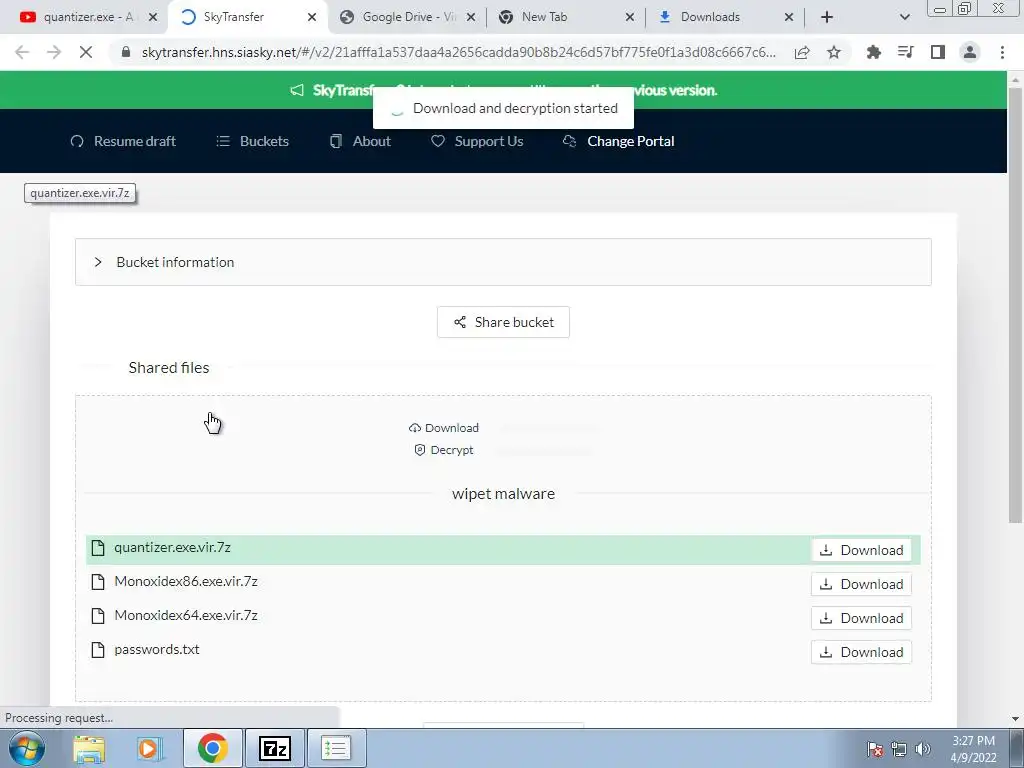Bookmark this page with the star icon
This screenshot has height=768, width=1024.
[x=834, y=52]
